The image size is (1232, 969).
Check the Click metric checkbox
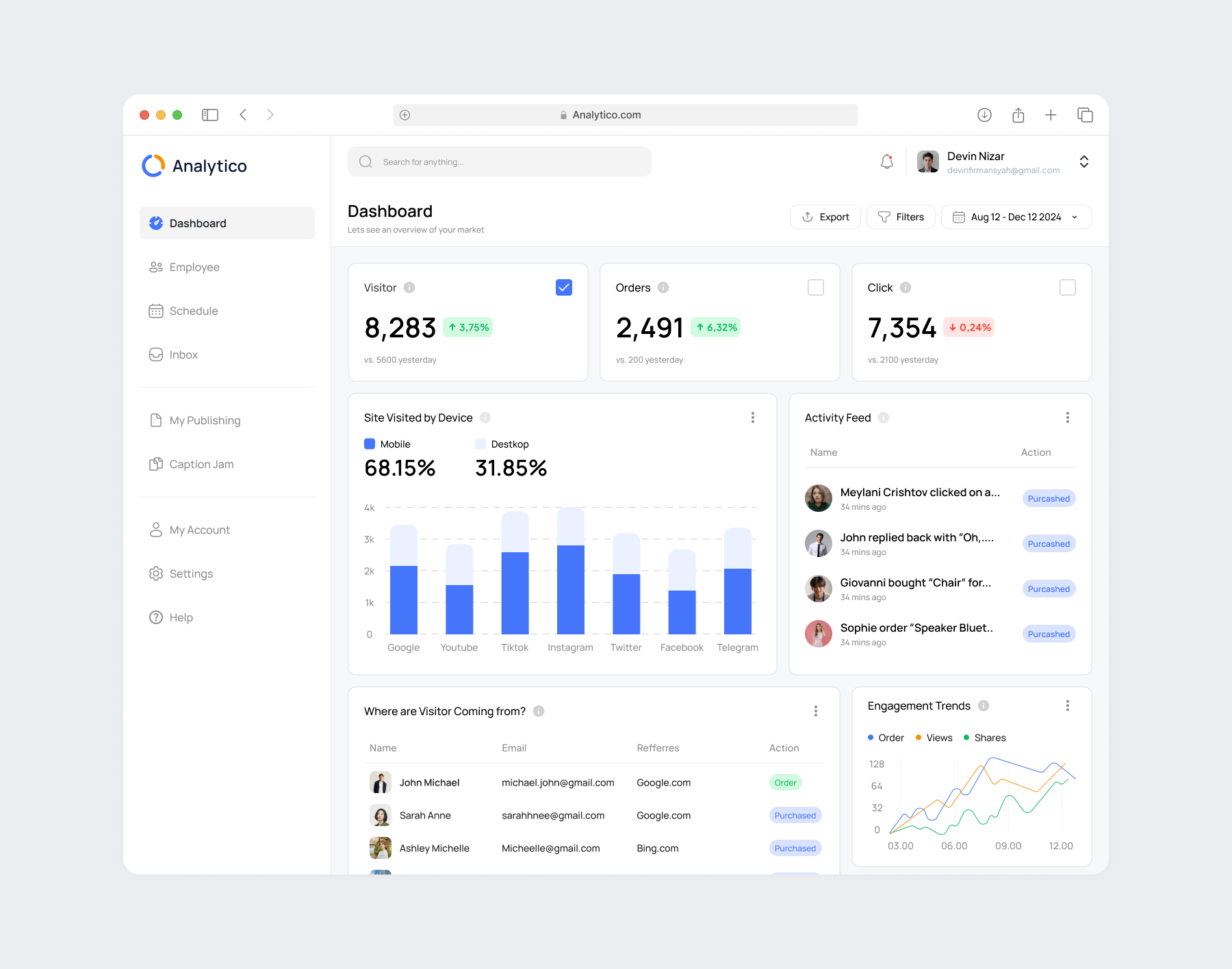[1067, 287]
